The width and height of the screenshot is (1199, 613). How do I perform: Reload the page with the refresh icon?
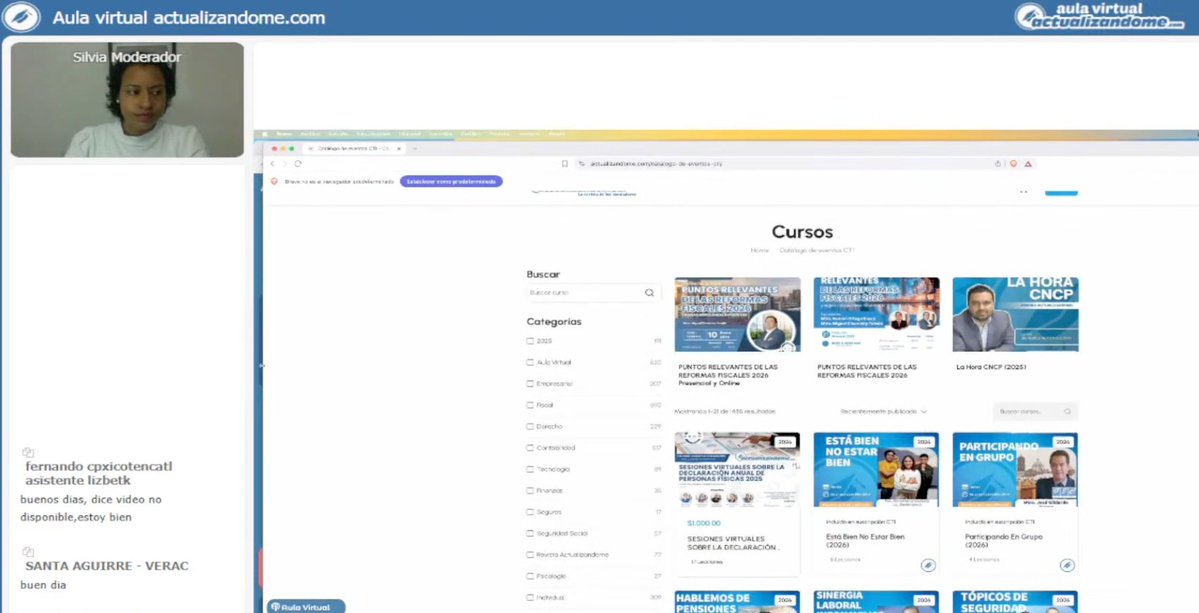297,164
